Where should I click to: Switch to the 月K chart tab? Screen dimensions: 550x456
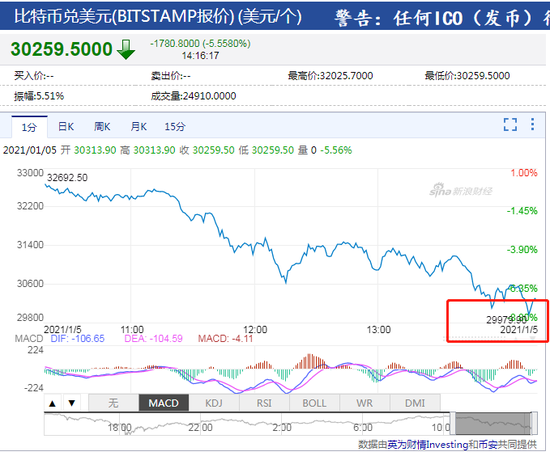(x=139, y=127)
